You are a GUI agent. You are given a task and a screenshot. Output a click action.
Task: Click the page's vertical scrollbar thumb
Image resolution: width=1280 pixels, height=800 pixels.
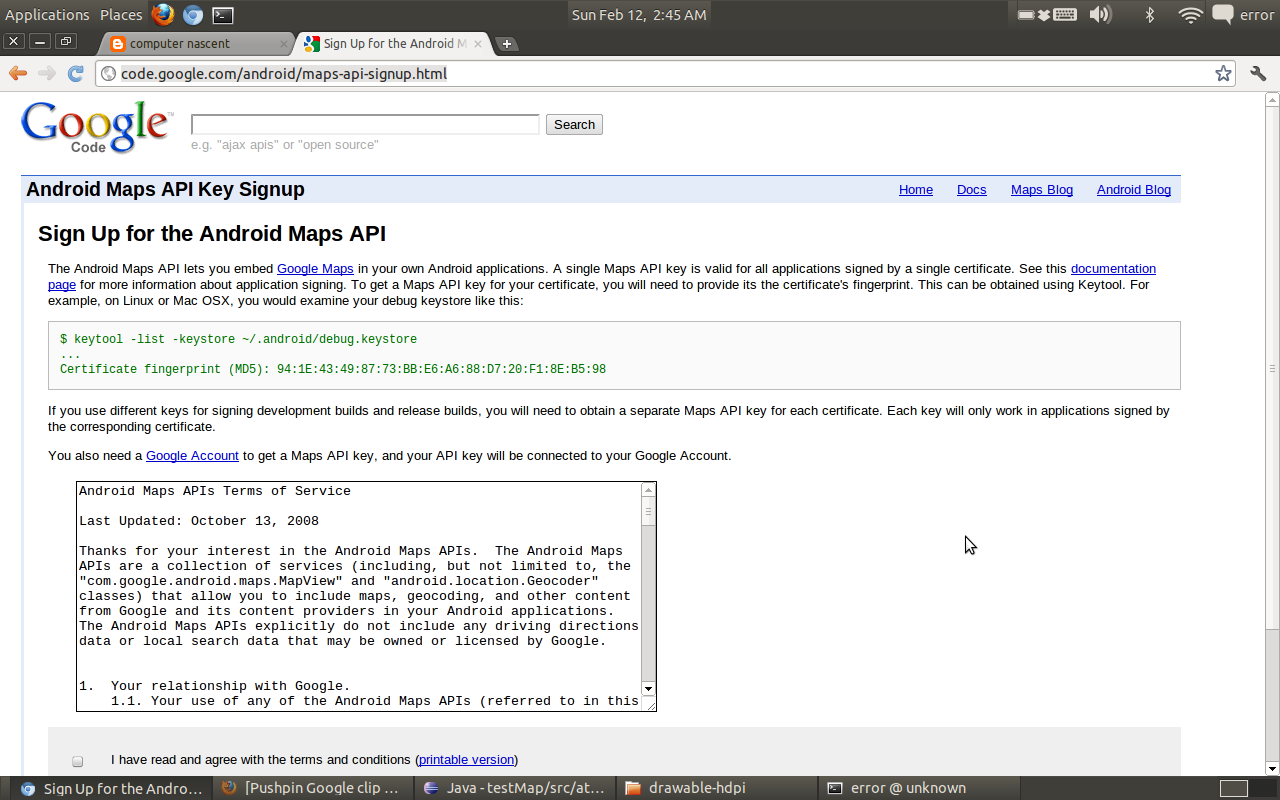pyautogui.click(x=1272, y=368)
